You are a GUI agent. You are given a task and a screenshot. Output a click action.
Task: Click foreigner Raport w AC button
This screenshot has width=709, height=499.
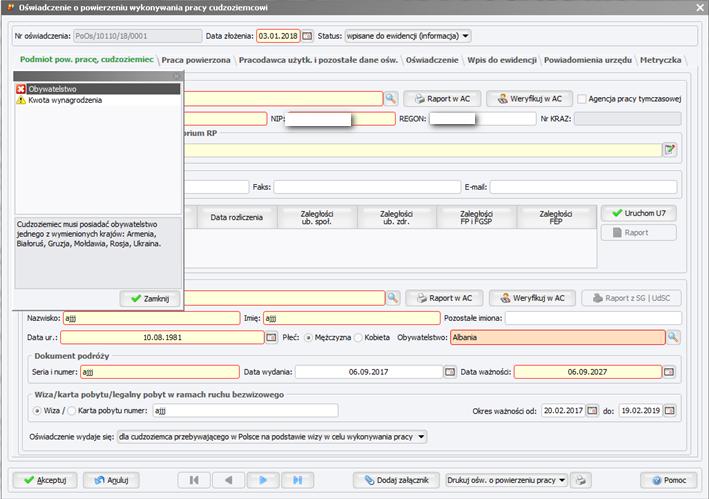click(444, 298)
